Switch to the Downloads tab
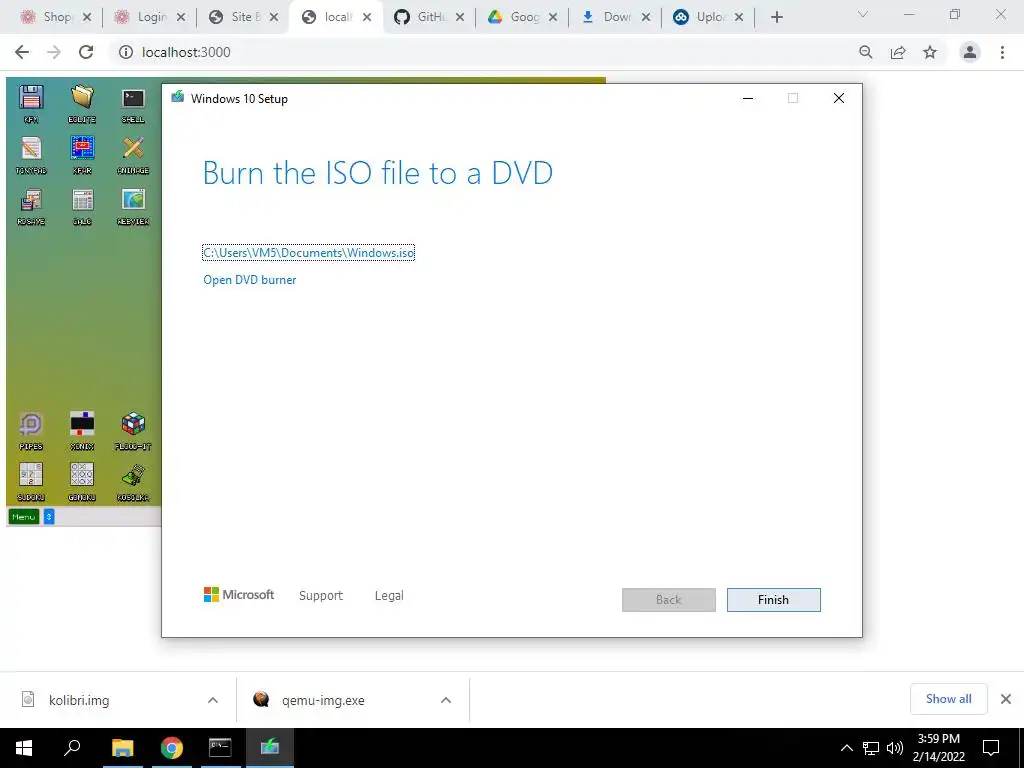This screenshot has height=768, width=1024. tap(615, 17)
